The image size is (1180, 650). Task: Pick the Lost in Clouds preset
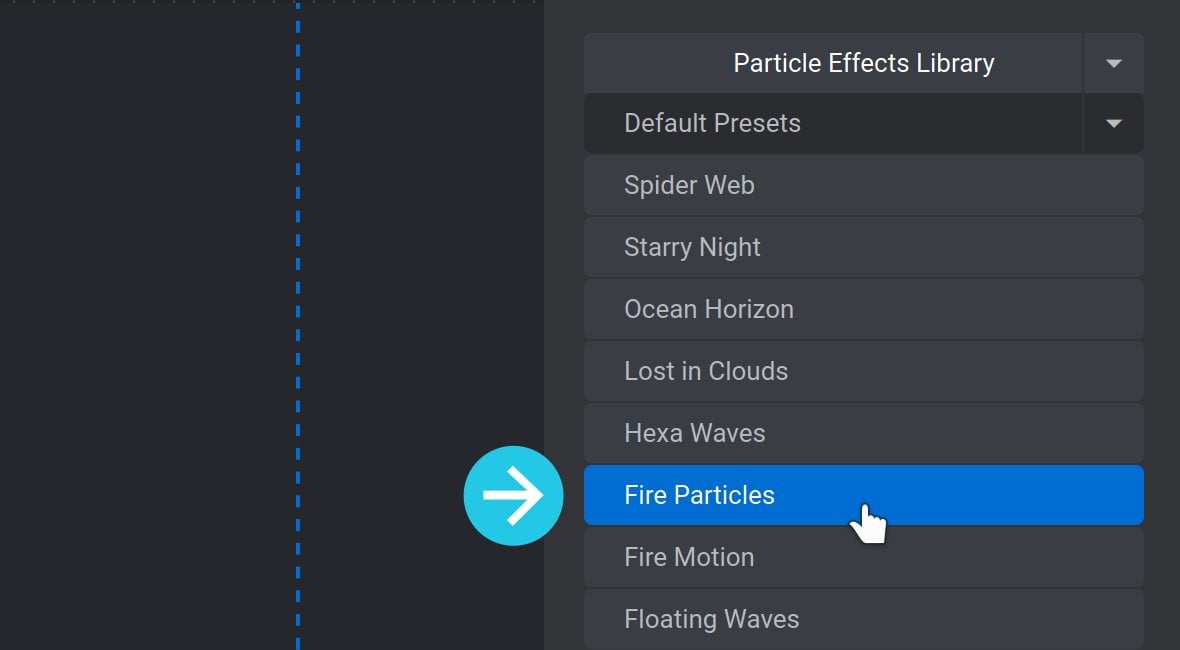click(x=863, y=371)
